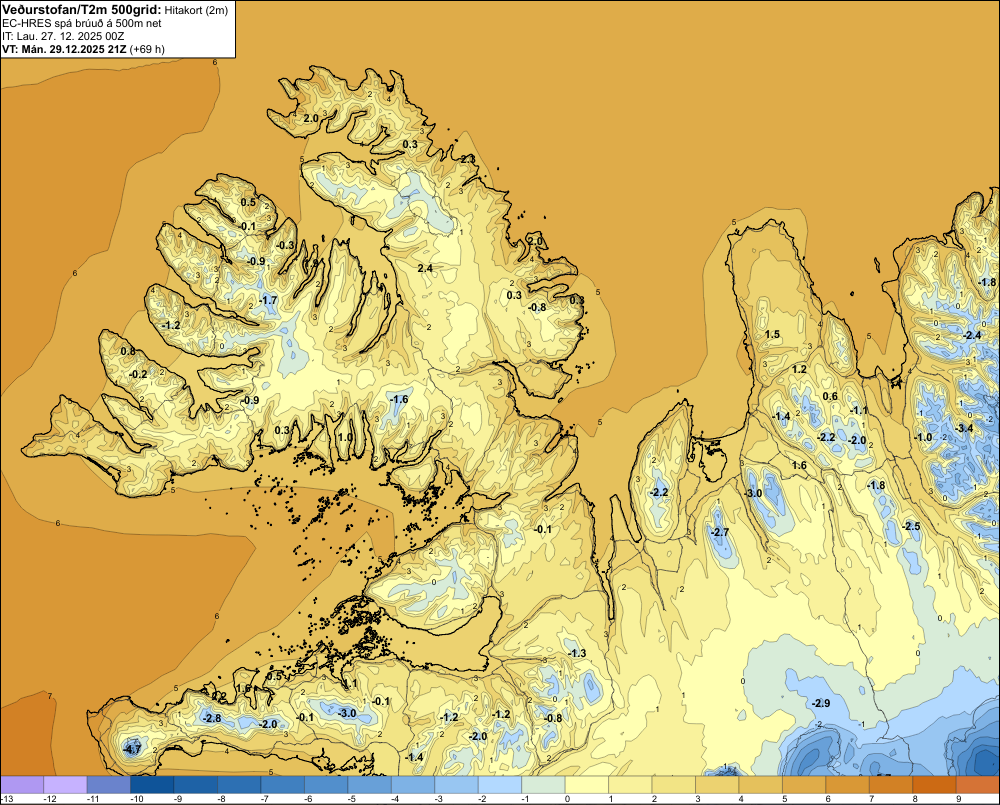The image size is (1000, 805).
Task: Select legend swatch between 8 and 9
Action: pyautogui.click(x=934, y=784)
